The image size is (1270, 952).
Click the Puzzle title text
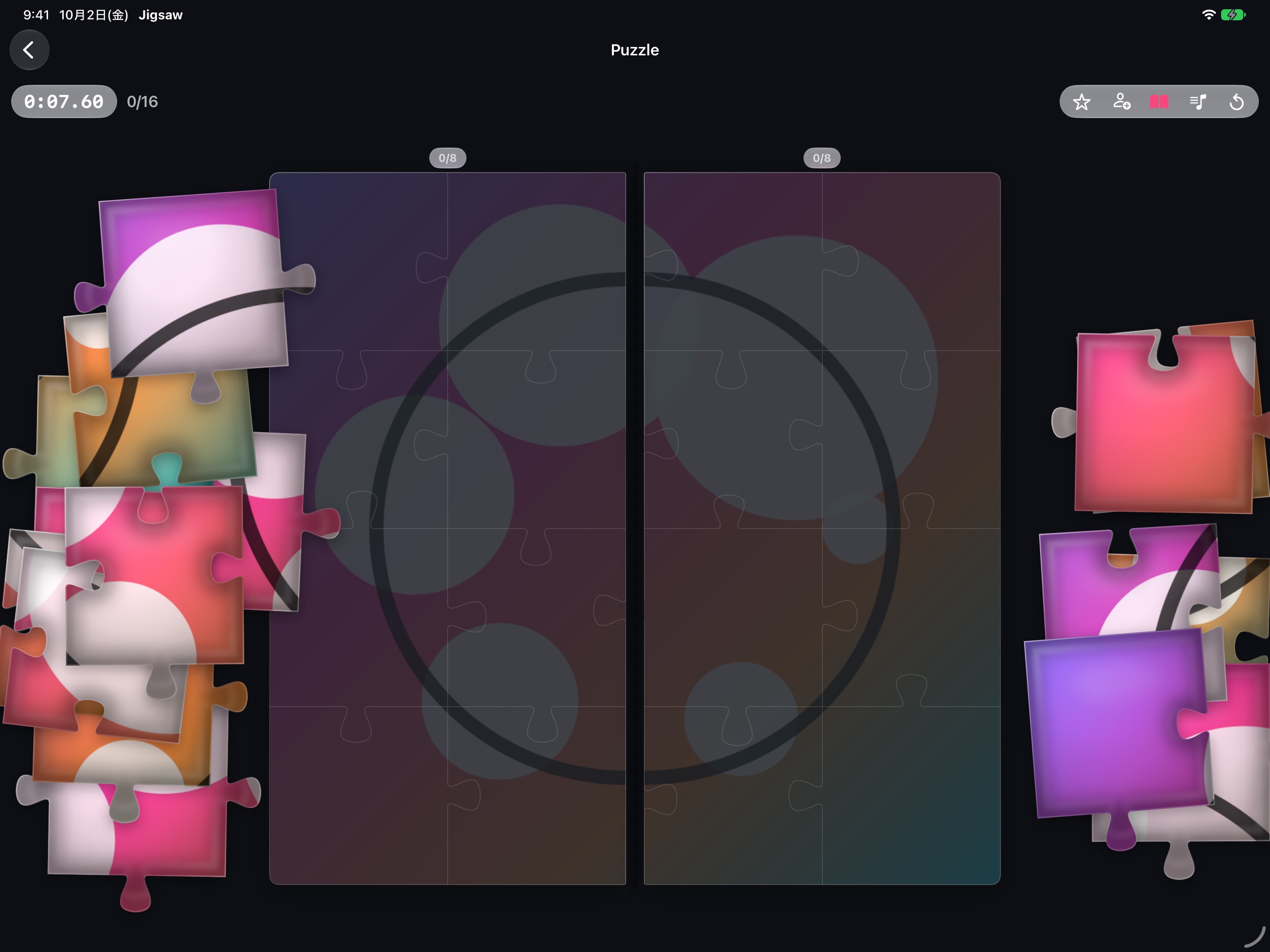[x=635, y=50]
